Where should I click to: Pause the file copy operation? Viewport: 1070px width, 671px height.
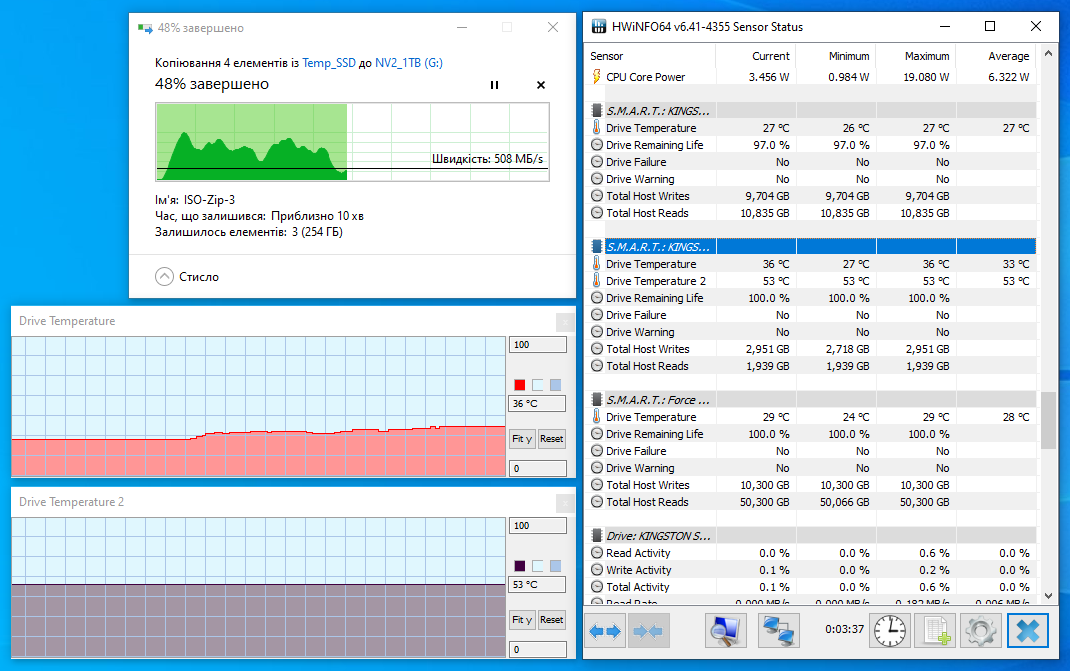494,85
